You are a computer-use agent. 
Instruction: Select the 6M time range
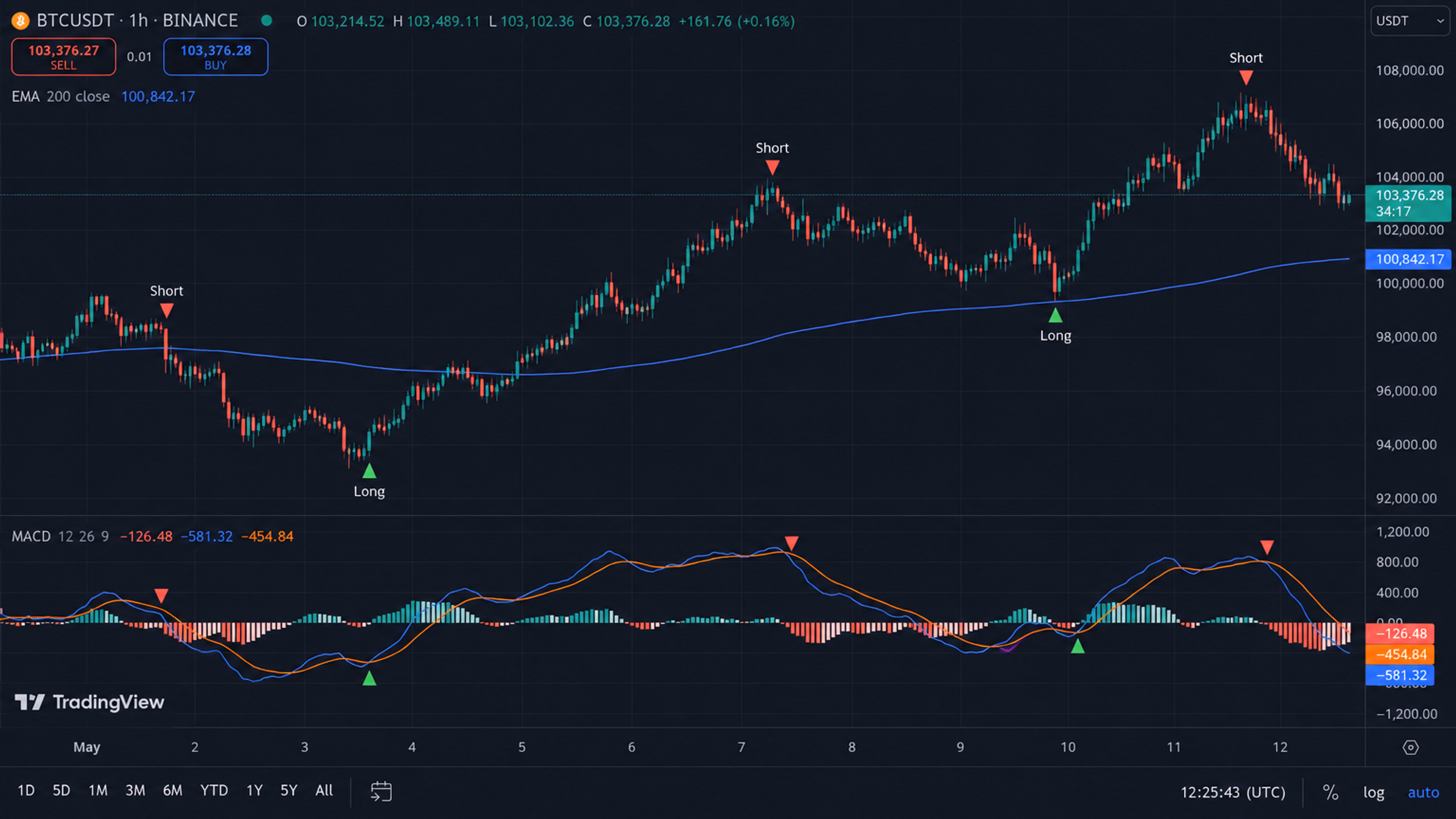[173, 791]
